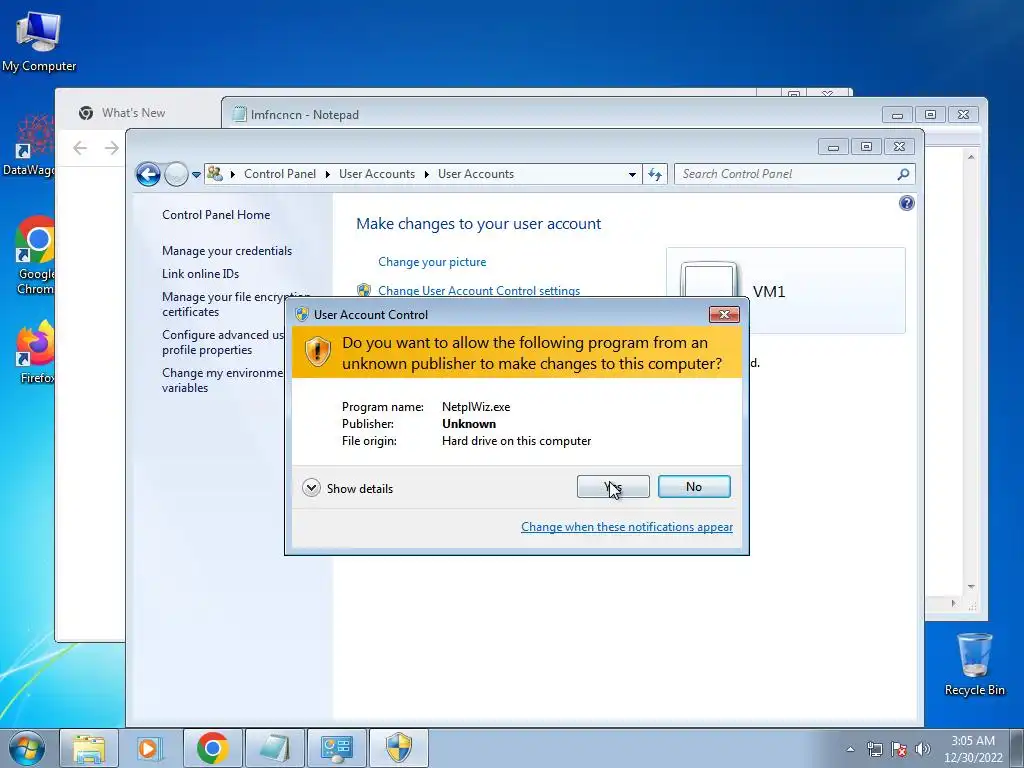Click No in User Account Control
This screenshot has height=768, width=1024.
coord(694,487)
